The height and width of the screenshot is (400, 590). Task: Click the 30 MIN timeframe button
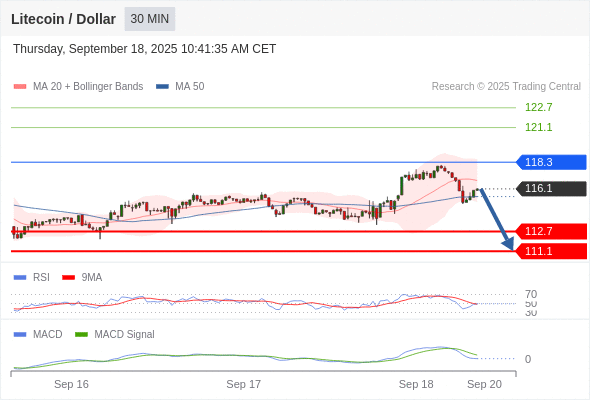pos(150,19)
